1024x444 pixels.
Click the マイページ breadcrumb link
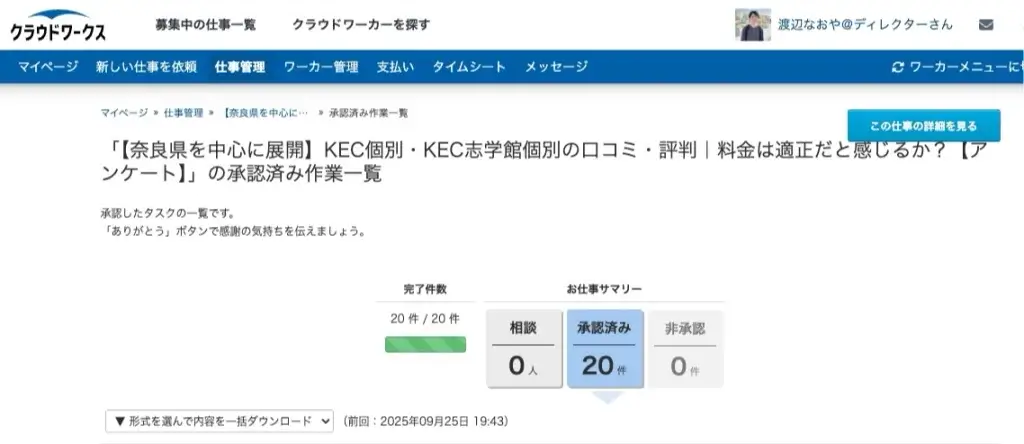[x=124, y=113]
